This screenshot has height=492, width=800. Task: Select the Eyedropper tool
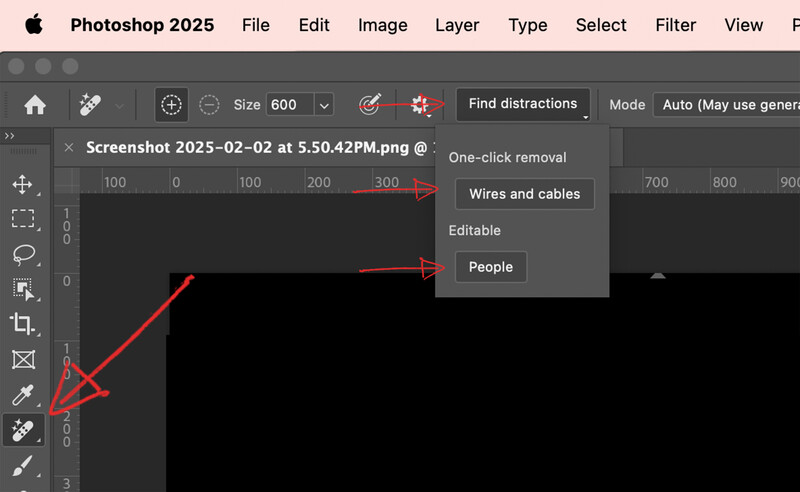click(x=23, y=395)
